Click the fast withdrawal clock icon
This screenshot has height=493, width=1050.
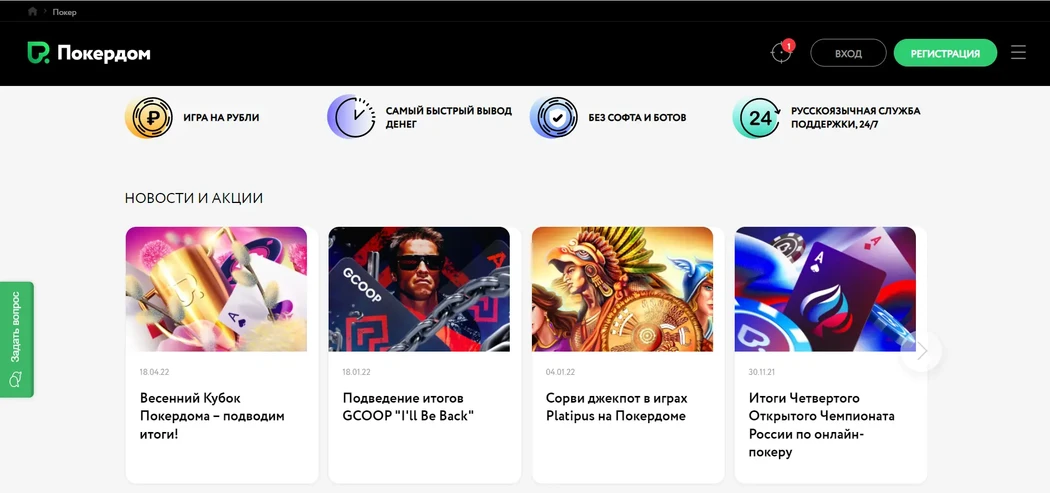[x=352, y=117]
